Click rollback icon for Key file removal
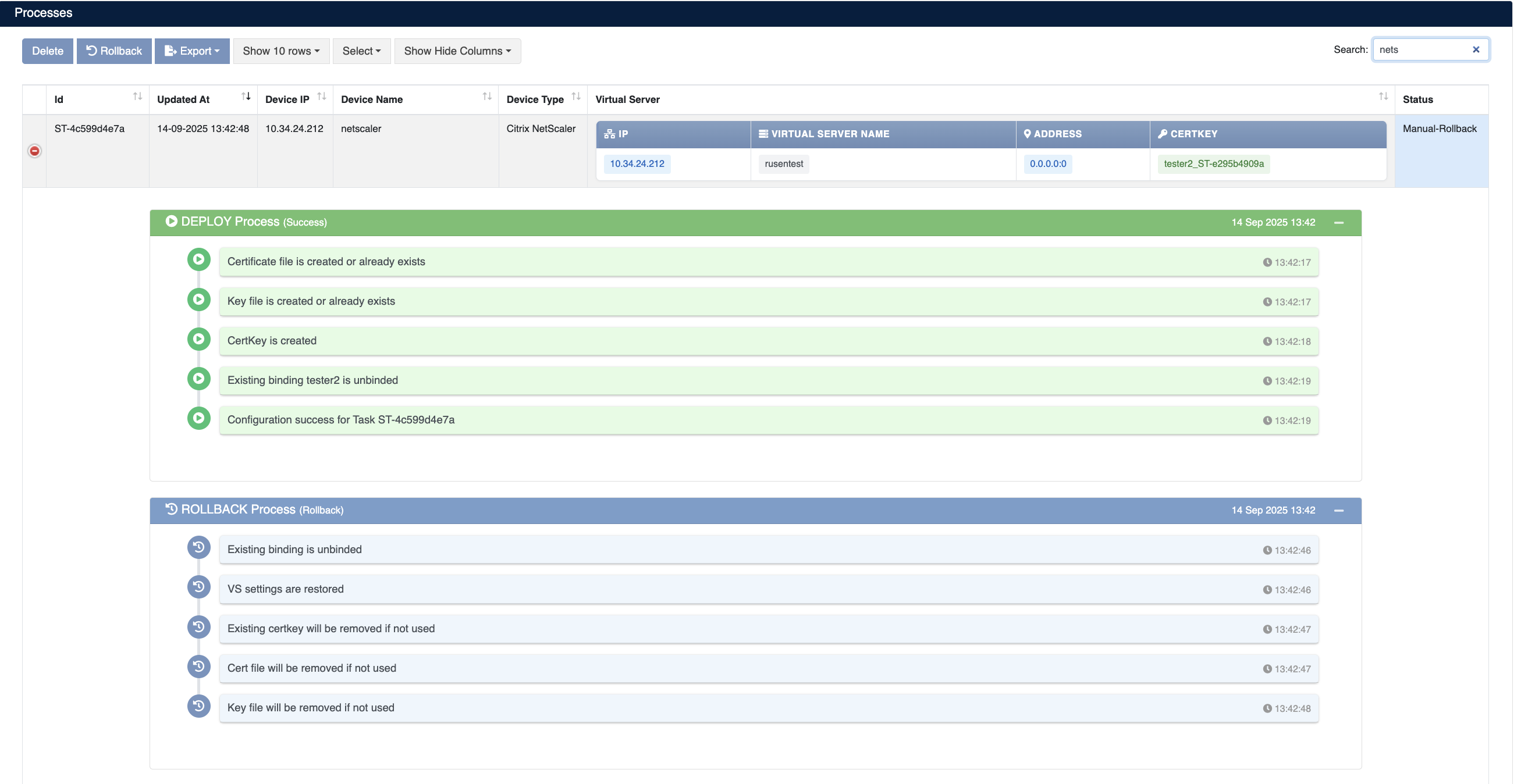This screenshot has height=784, width=1528. 199,705
